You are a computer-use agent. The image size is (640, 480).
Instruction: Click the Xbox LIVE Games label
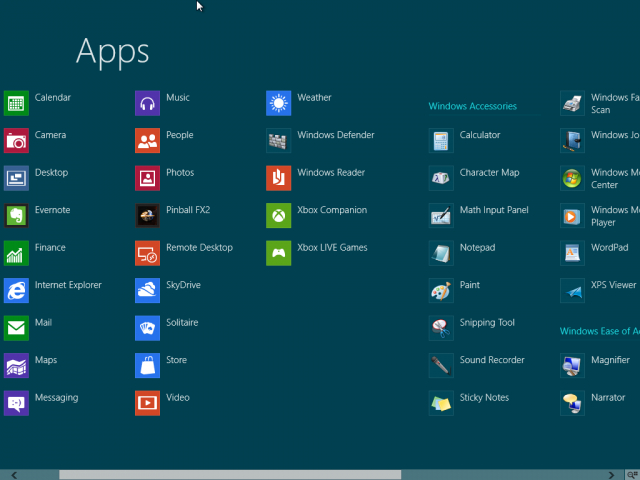(x=332, y=247)
